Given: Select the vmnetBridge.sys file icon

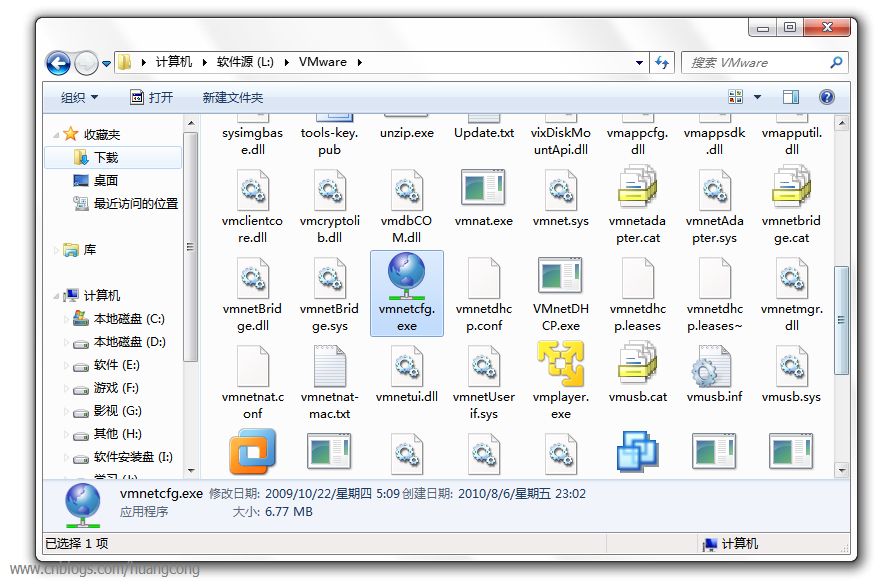Looking at the screenshot, I should point(330,278).
